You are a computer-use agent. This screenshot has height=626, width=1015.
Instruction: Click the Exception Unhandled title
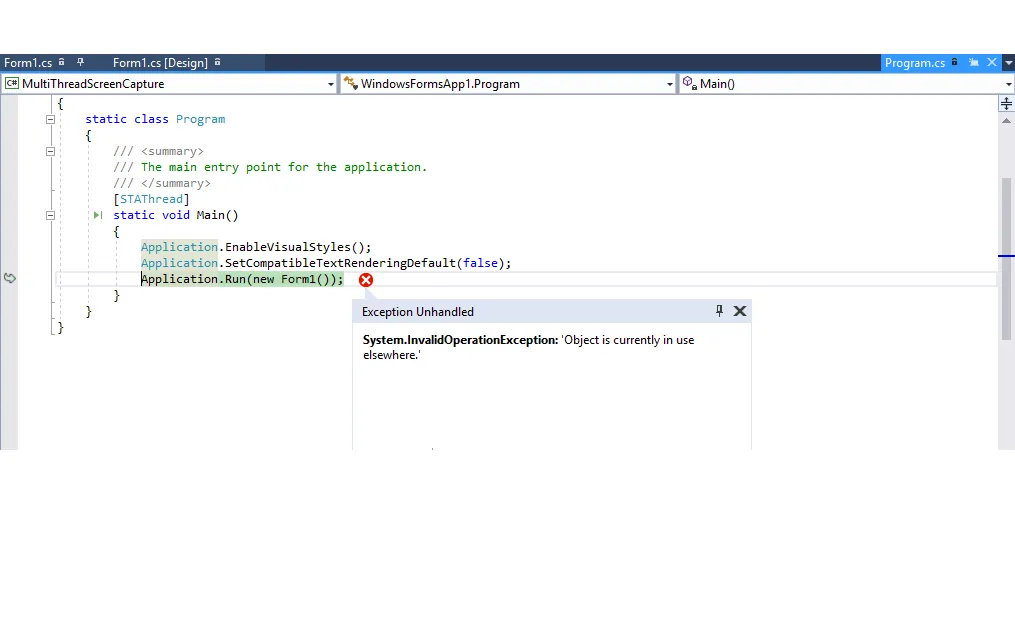coord(418,312)
